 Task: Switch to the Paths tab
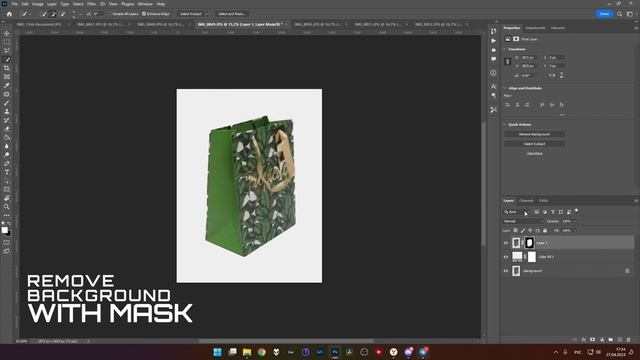(x=543, y=200)
